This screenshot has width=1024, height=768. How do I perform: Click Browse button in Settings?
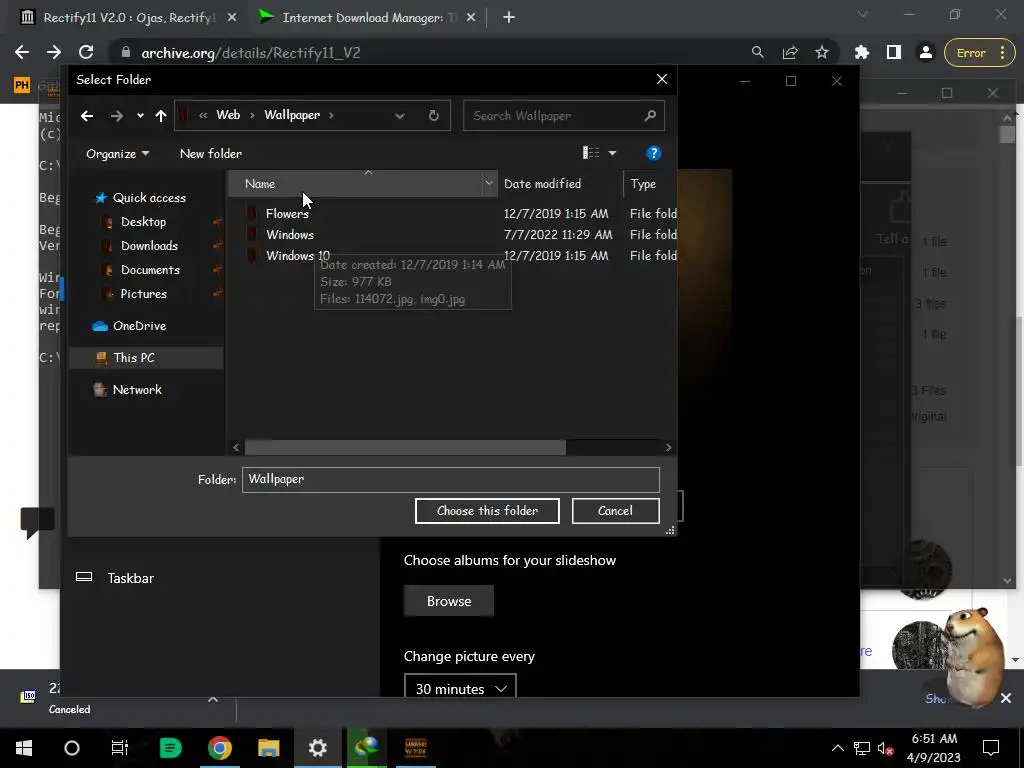[x=449, y=601]
